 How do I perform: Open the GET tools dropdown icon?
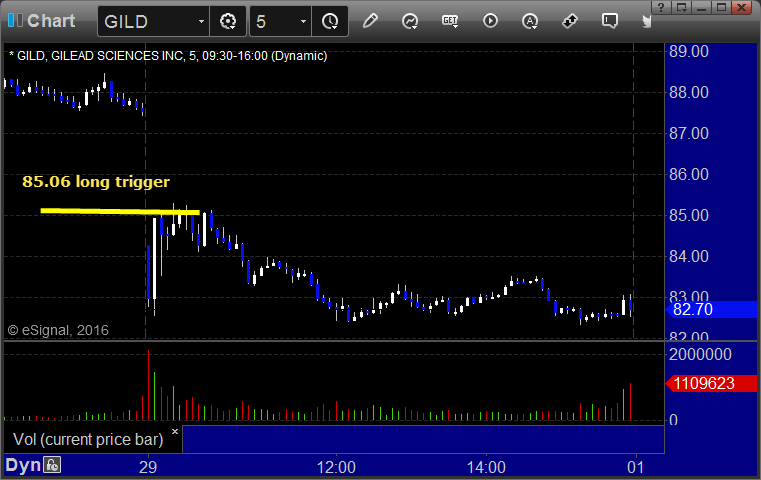click(x=450, y=21)
